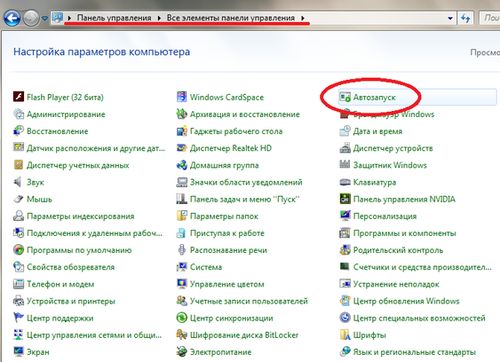Open Датчик расположения и другие датчики link
The image size is (500, 362).
(x=96, y=148)
